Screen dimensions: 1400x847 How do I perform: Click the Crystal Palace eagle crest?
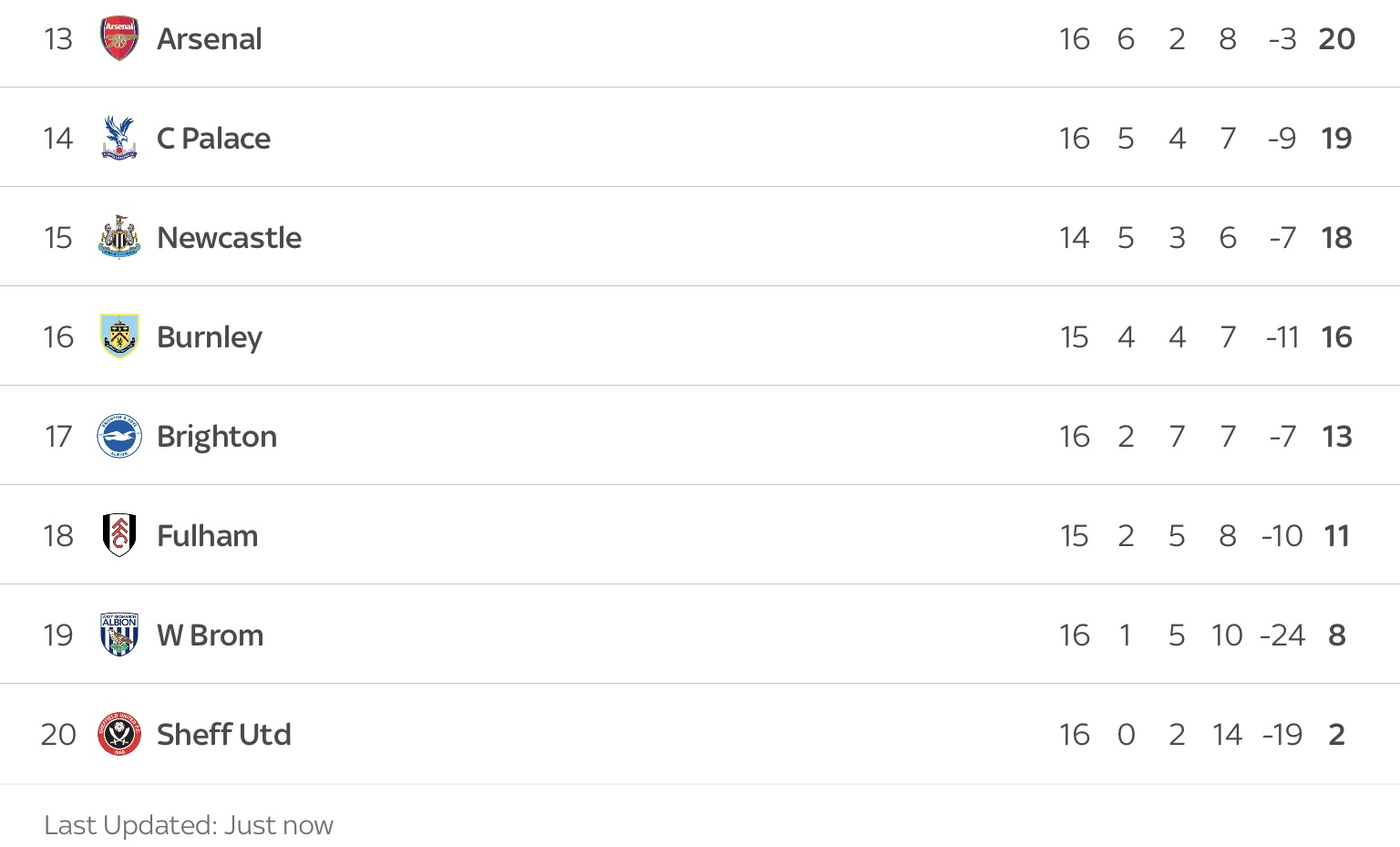click(119, 138)
